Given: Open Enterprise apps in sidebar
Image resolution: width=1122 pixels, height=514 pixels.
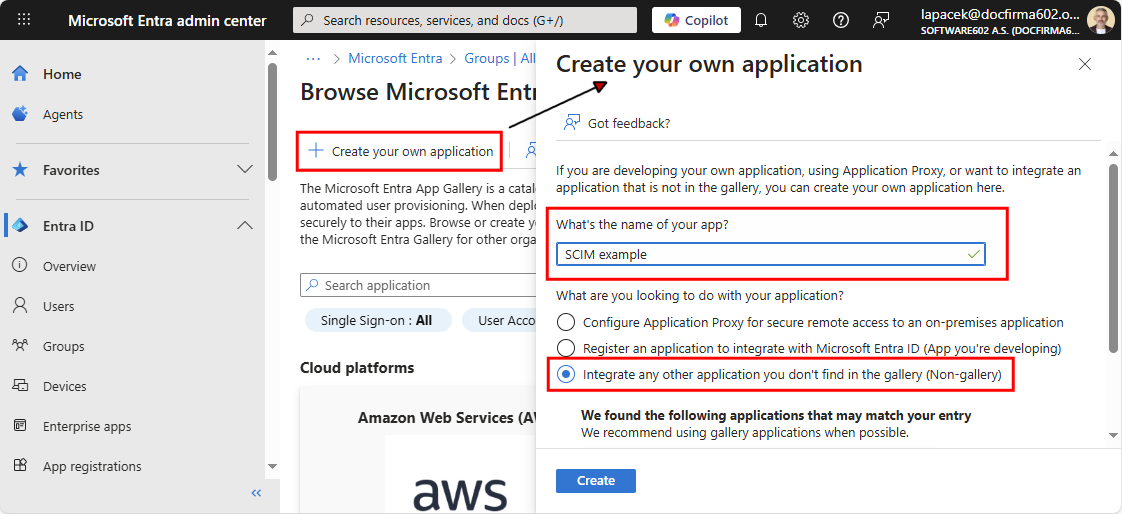Looking at the screenshot, I should [86, 426].
